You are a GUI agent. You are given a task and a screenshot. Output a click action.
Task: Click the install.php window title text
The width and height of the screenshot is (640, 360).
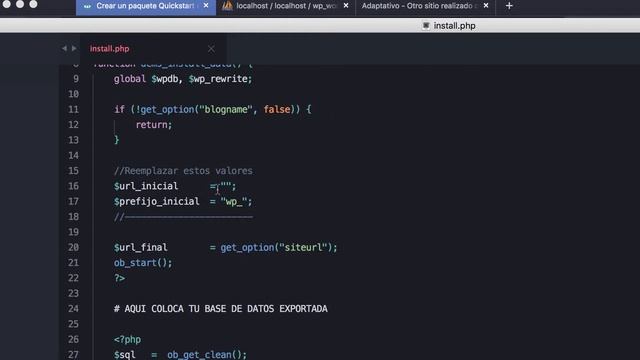coord(454,26)
